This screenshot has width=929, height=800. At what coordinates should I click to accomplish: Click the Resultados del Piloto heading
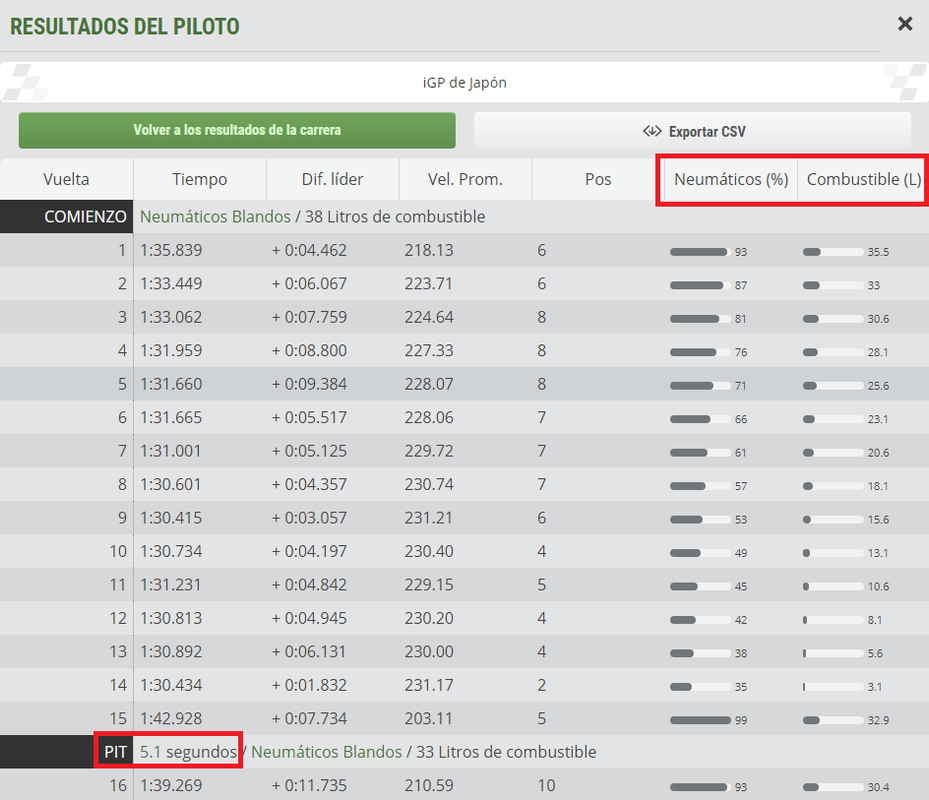click(124, 27)
